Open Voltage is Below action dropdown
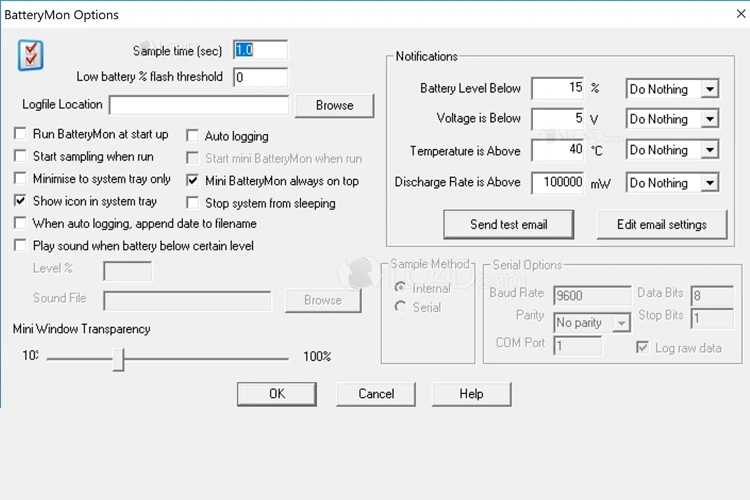 (x=710, y=119)
